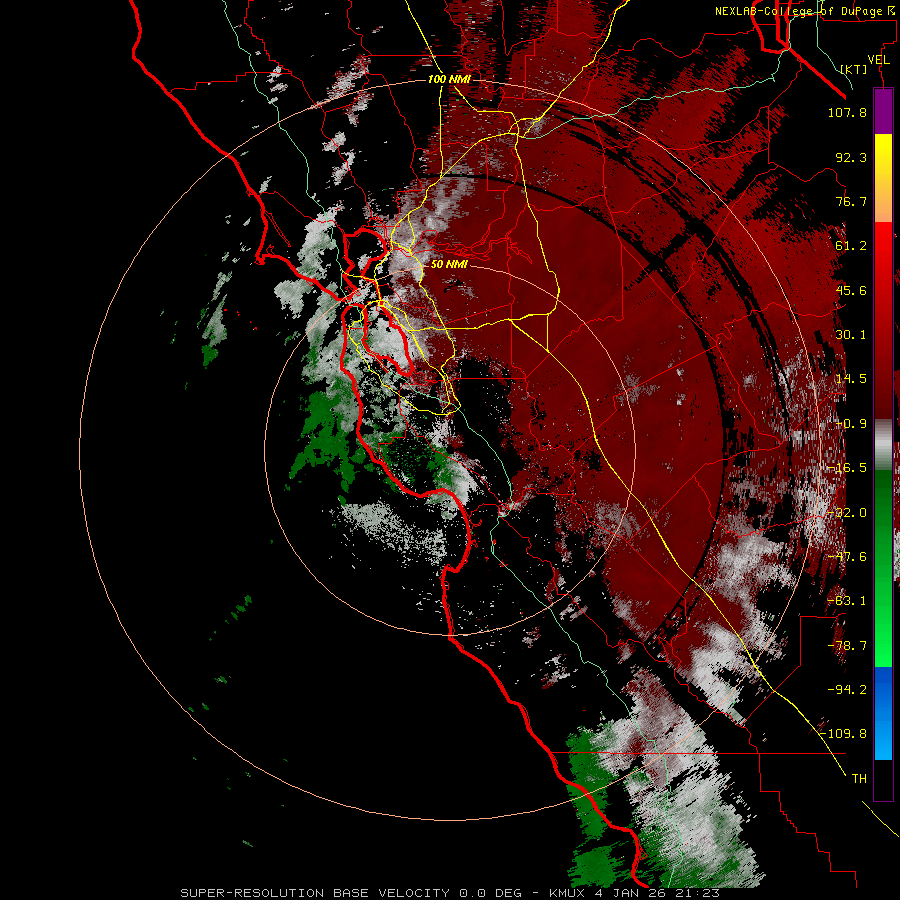Screen dimensions: 900x900
Task: Pick the gray near-zero segment of color bar
Action: (x=883, y=443)
